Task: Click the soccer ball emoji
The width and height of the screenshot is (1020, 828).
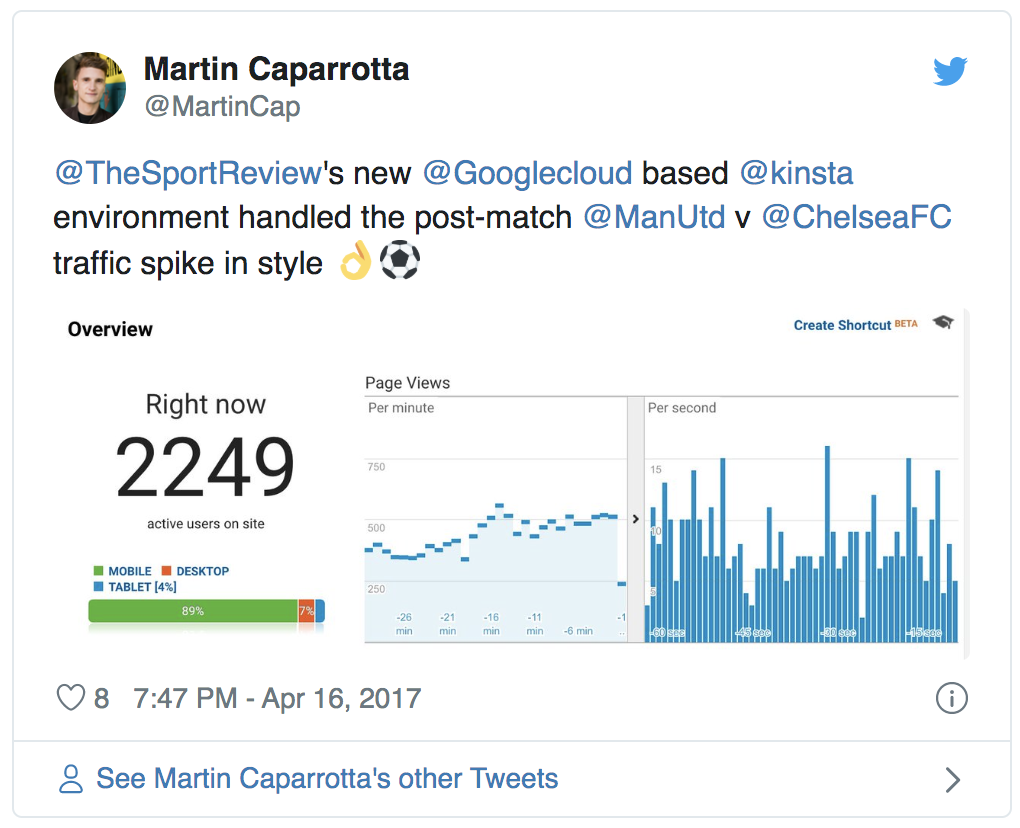Action: coord(399,260)
